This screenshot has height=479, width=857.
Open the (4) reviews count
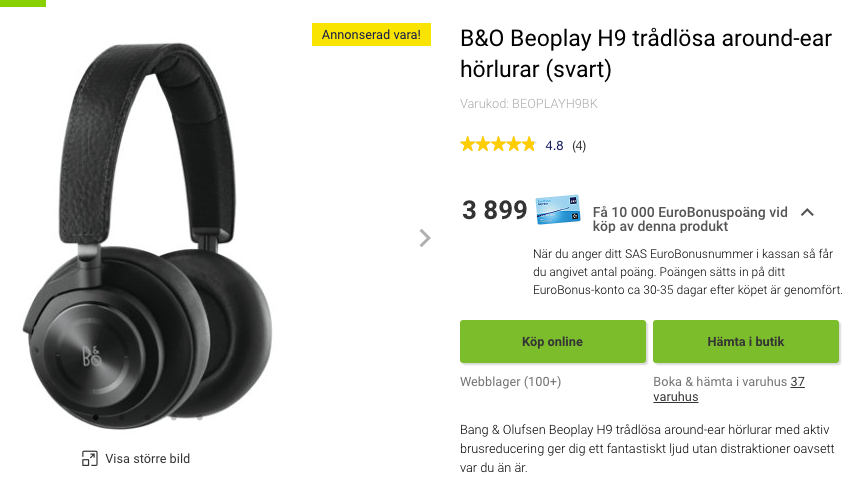(x=579, y=146)
